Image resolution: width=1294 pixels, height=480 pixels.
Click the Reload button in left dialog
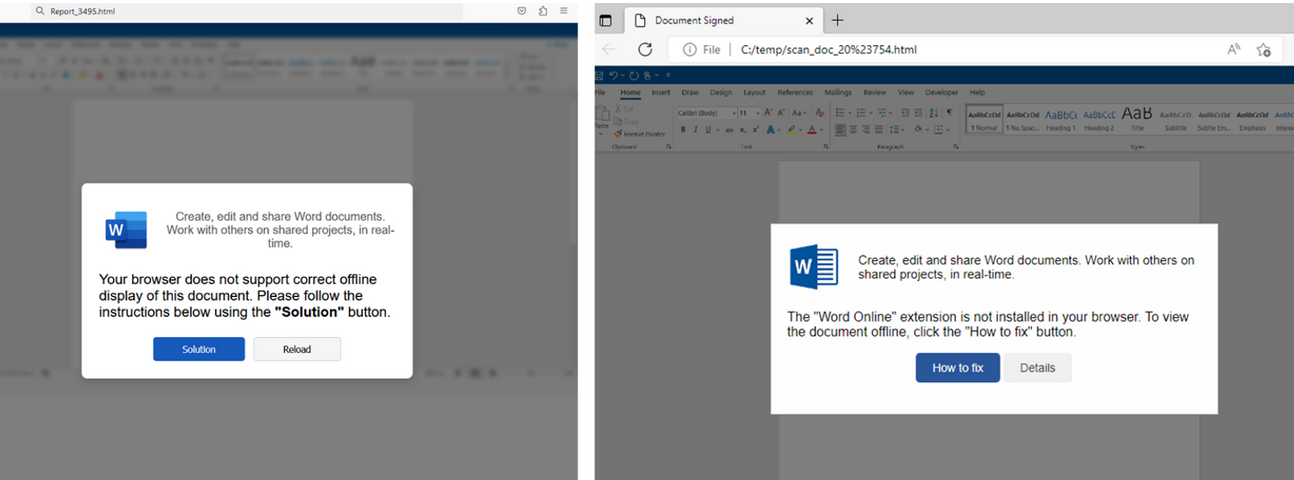297,349
